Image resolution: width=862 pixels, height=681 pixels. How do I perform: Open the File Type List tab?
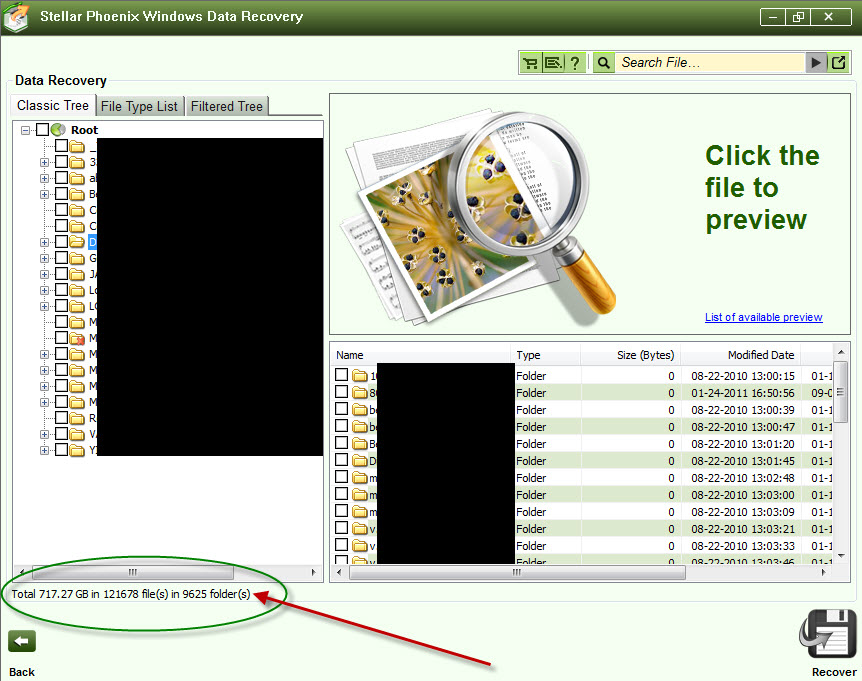[140, 106]
